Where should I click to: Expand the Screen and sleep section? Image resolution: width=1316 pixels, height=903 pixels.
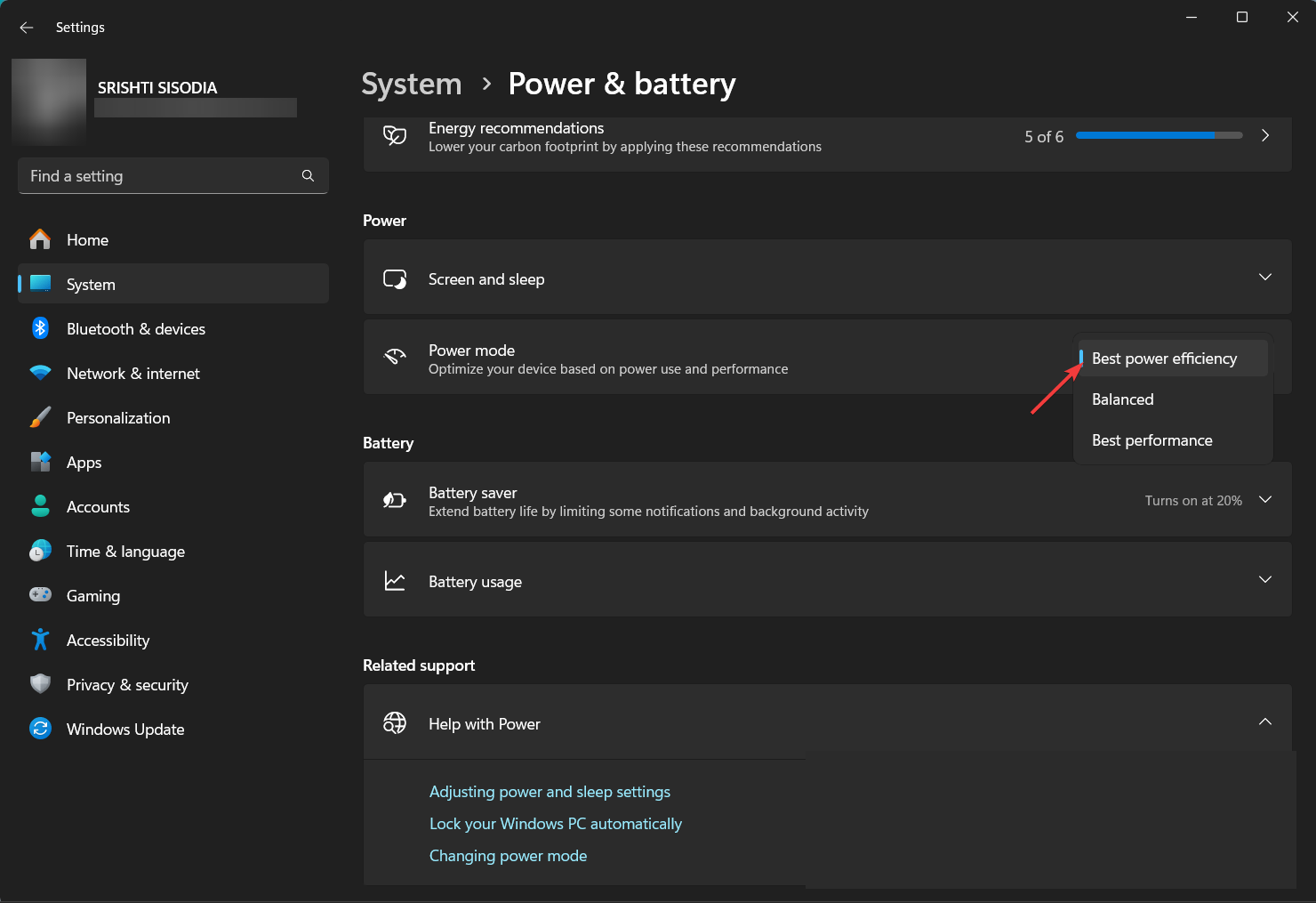click(x=1264, y=278)
